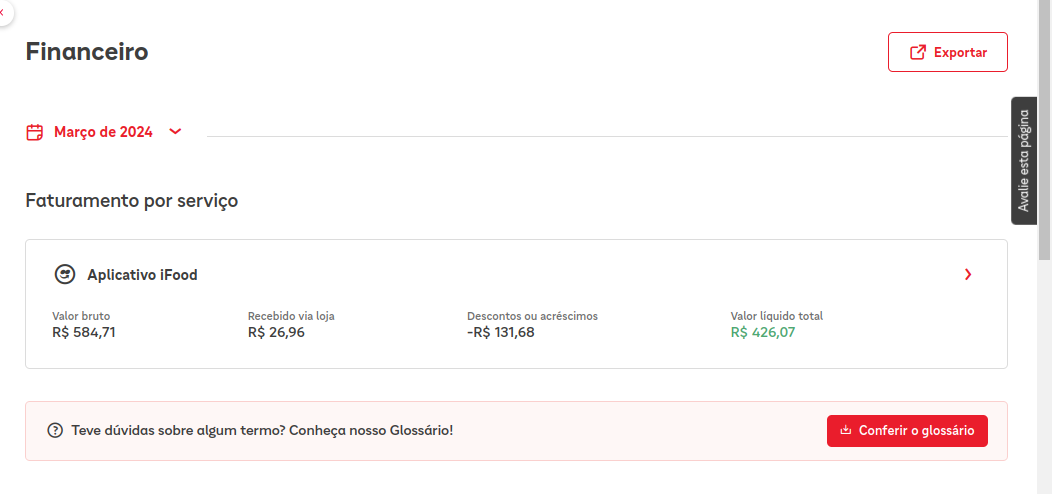Viewport: 1052px width, 494px height.
Task: Click the export icon in Exportar button
Action: [x=917, y=53]
